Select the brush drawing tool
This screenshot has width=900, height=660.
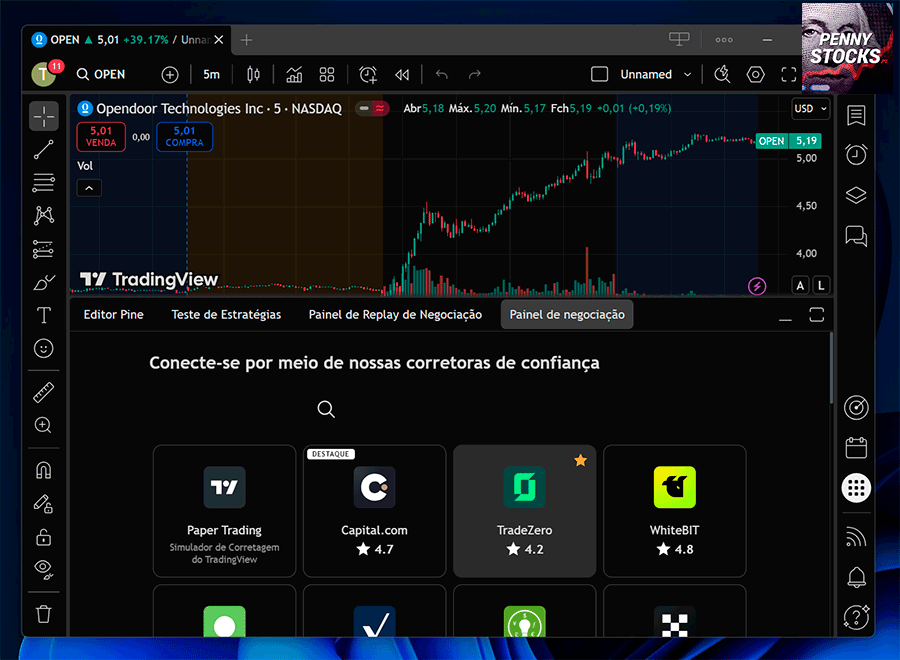tap(44, 282)
